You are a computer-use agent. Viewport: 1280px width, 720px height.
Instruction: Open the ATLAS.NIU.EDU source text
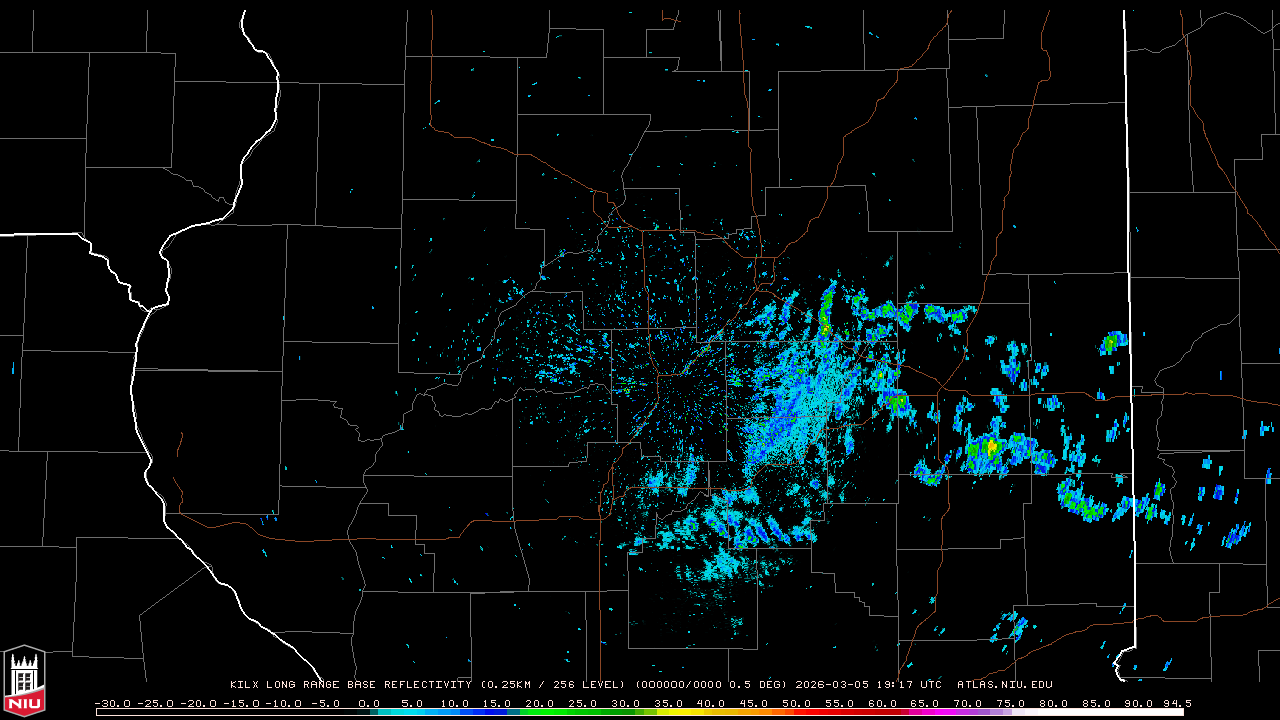pos(1005,685)
